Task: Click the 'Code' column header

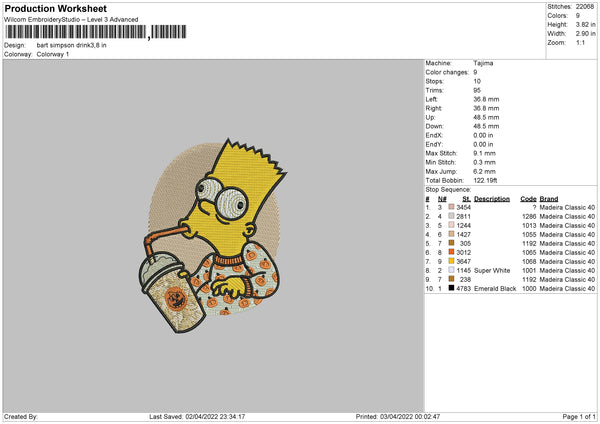Action: tap(528, 199)
